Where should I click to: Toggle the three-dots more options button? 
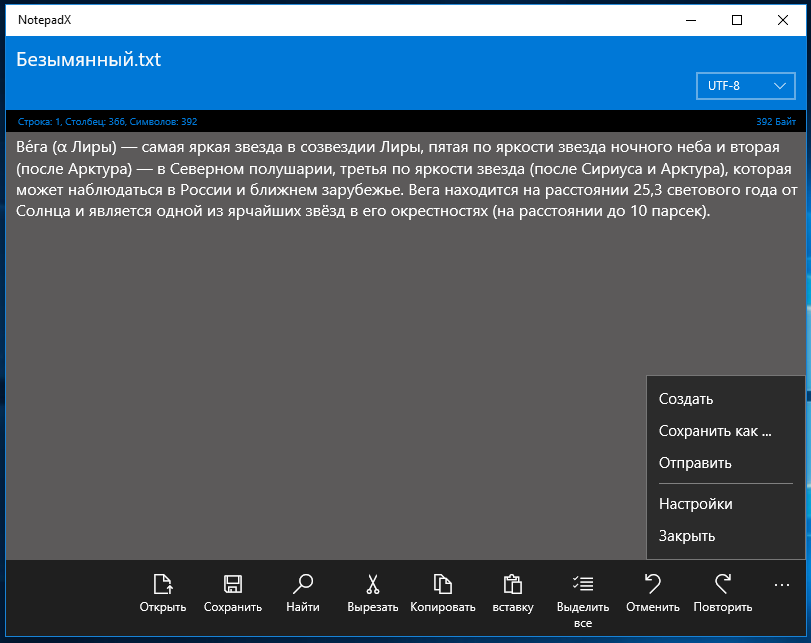click(x=782, y=586)
